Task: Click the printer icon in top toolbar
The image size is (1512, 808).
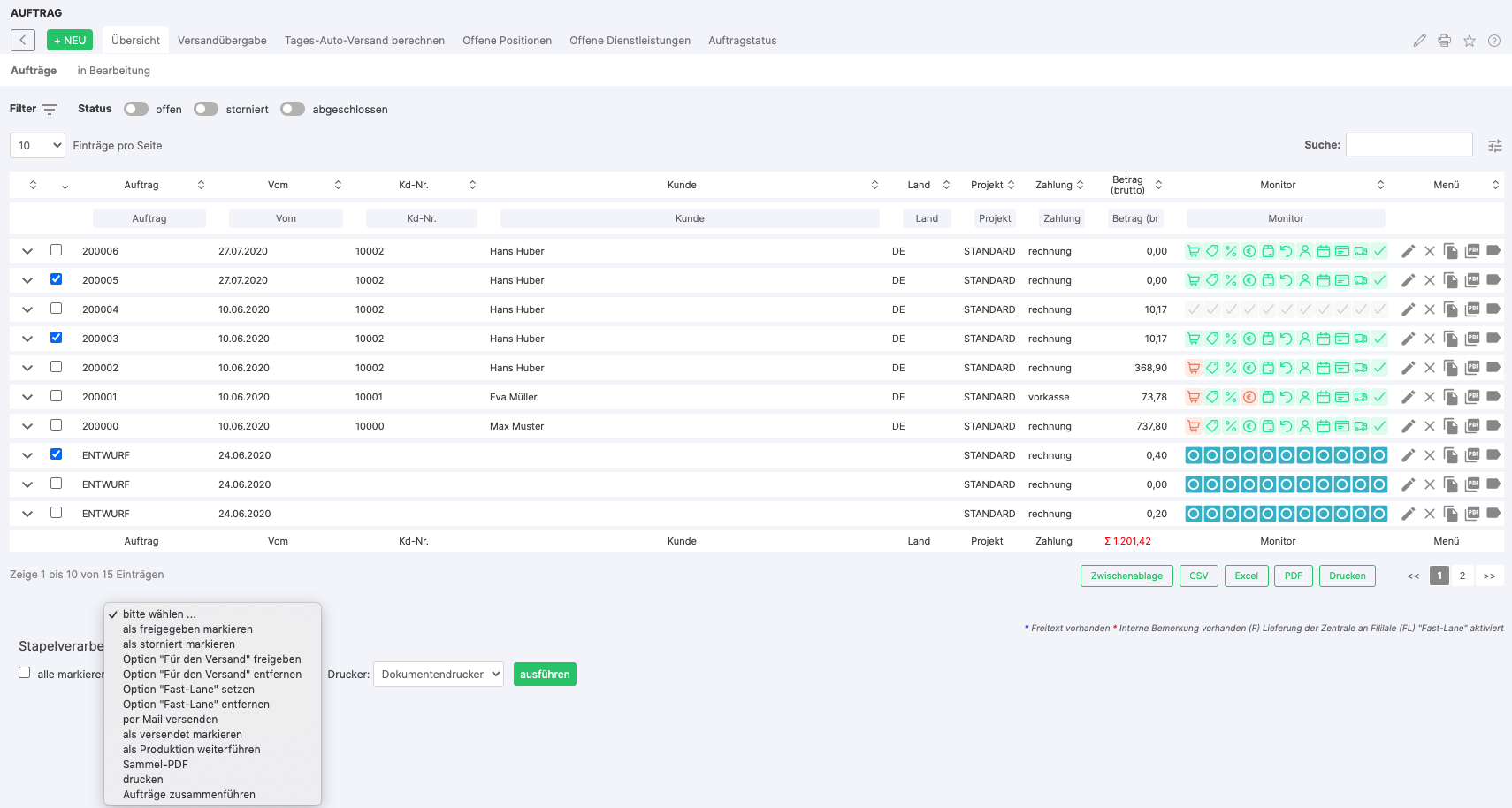Action: tap(1444, 41)
